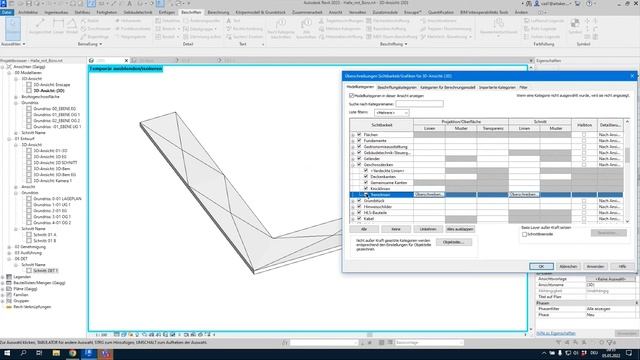Click the category list vertical scrollbar
This screenshot has width=640, height=360.
tap(627, 171)
